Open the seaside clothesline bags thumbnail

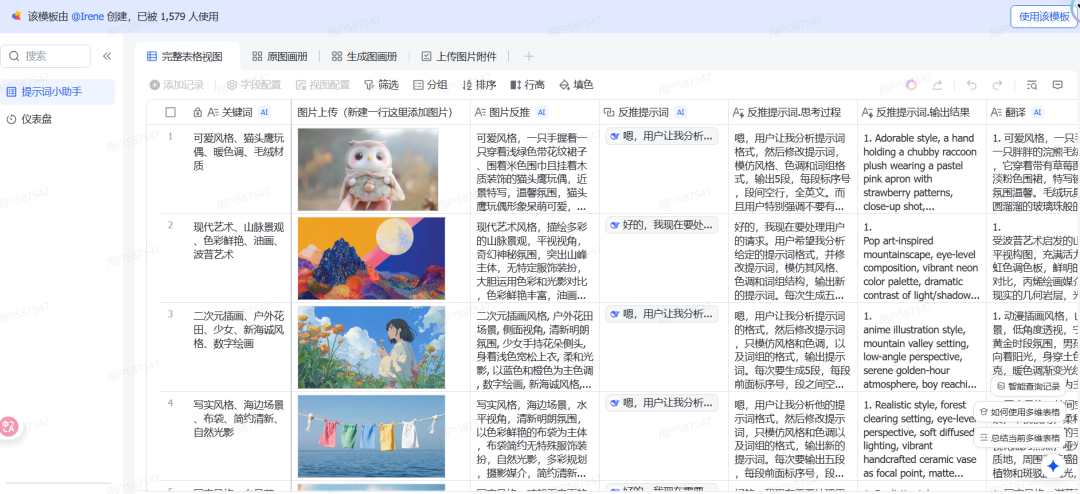[x=371, y=438]
